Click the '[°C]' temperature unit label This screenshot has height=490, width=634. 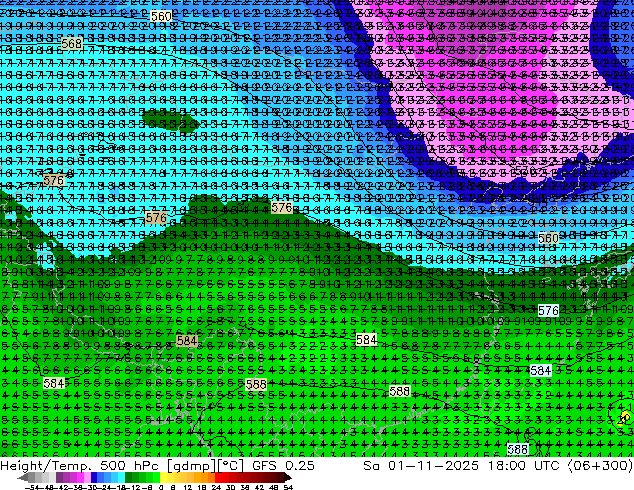tap(231, 465)
